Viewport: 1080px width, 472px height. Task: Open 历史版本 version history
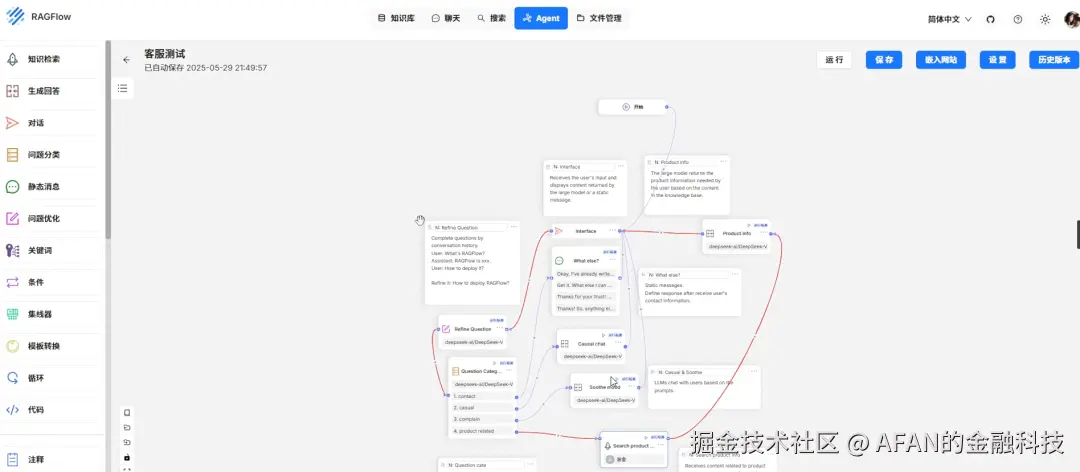tap(1054, 60)
